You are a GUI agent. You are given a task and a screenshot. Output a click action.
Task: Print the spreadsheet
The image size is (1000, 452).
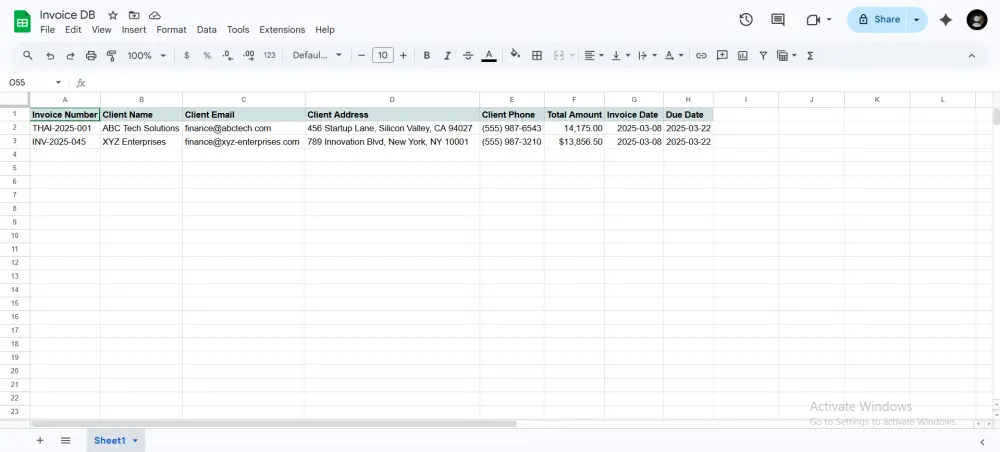91,55
